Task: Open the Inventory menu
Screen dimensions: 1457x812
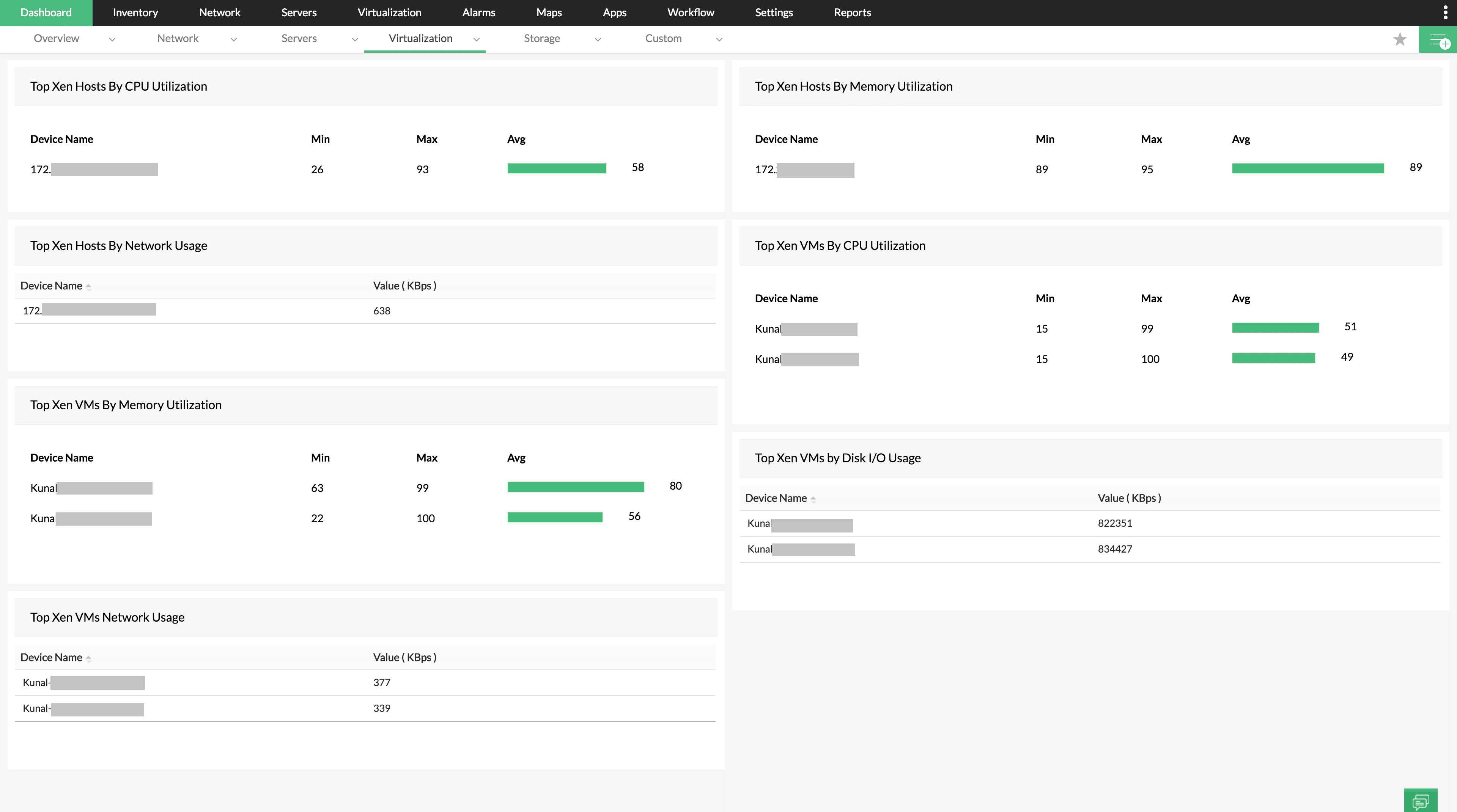Action: (135, 12)
